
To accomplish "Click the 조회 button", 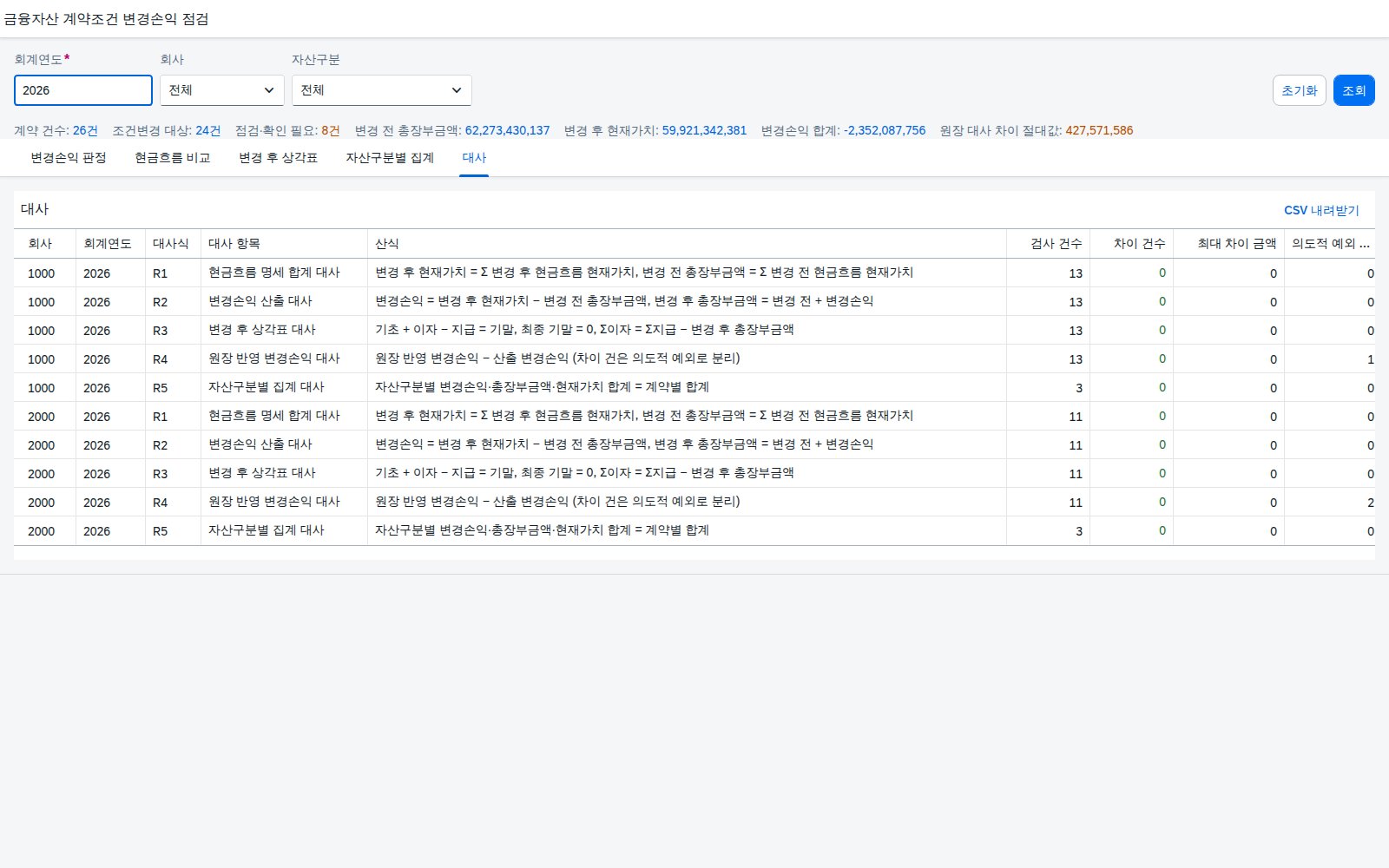I will 1354,90.
